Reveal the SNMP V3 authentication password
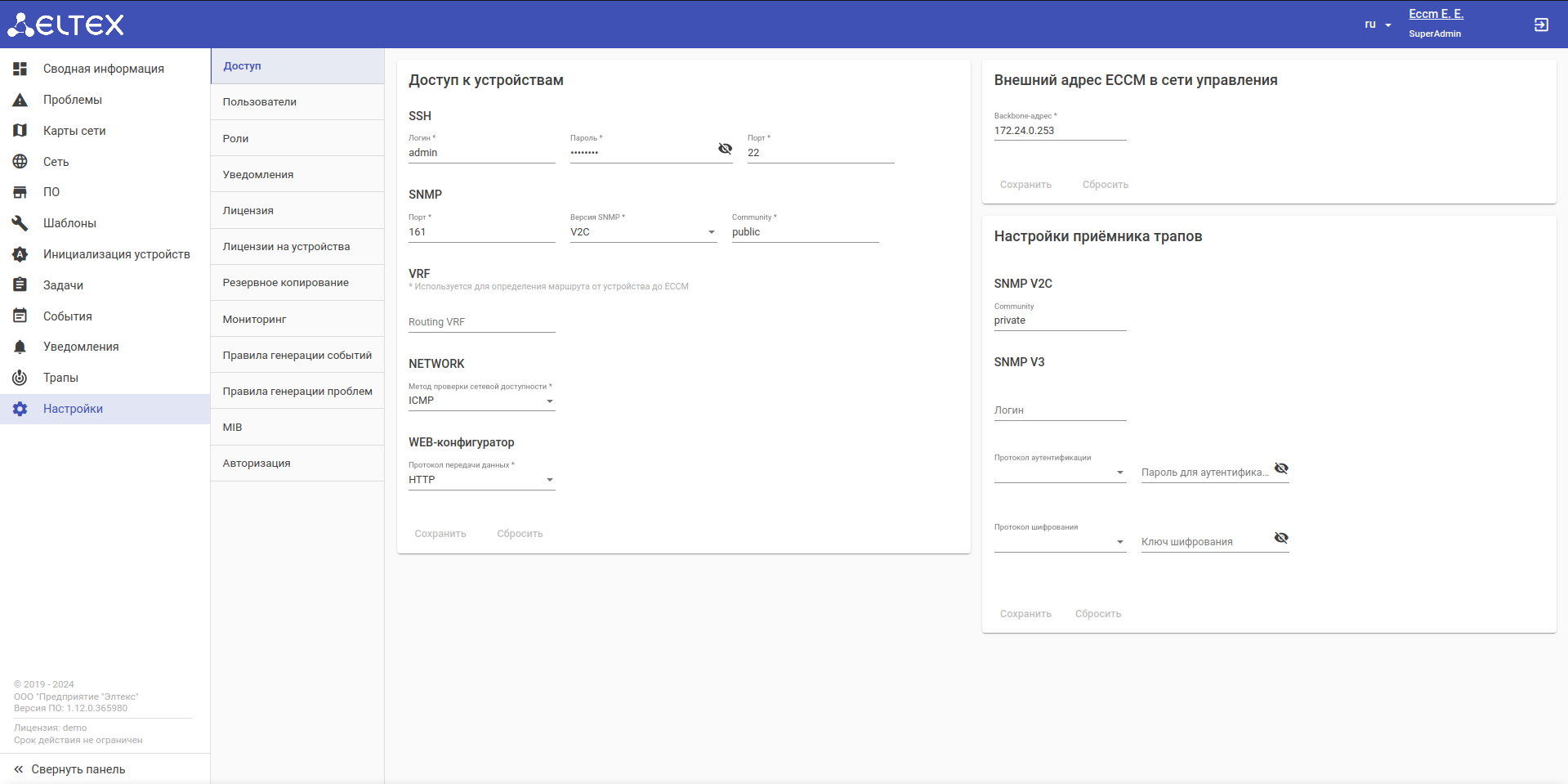 coord(1281,468)
